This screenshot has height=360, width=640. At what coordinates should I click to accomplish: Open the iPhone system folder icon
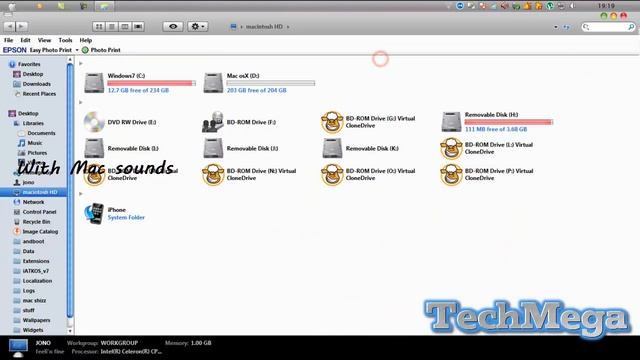tap(94, 213)
